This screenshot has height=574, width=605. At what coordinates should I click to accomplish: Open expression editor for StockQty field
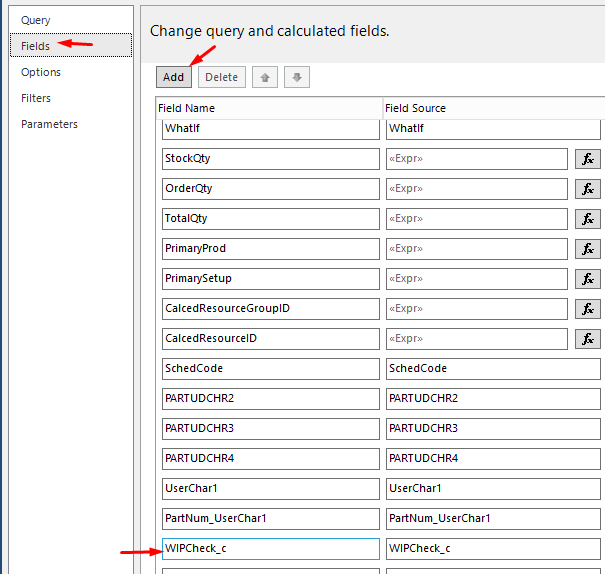pyautogui.click(x=587, y=159)
